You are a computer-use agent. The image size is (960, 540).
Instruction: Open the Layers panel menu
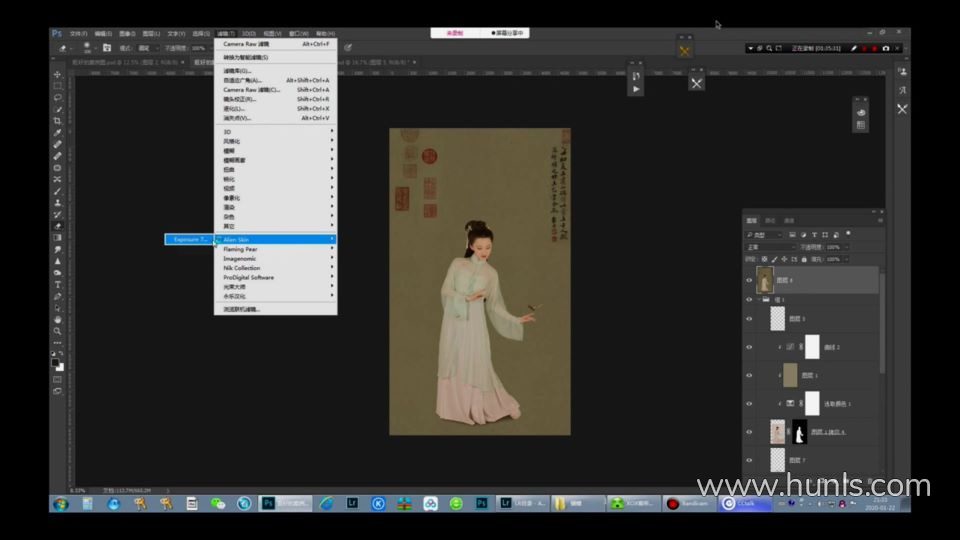pos(880,220)
